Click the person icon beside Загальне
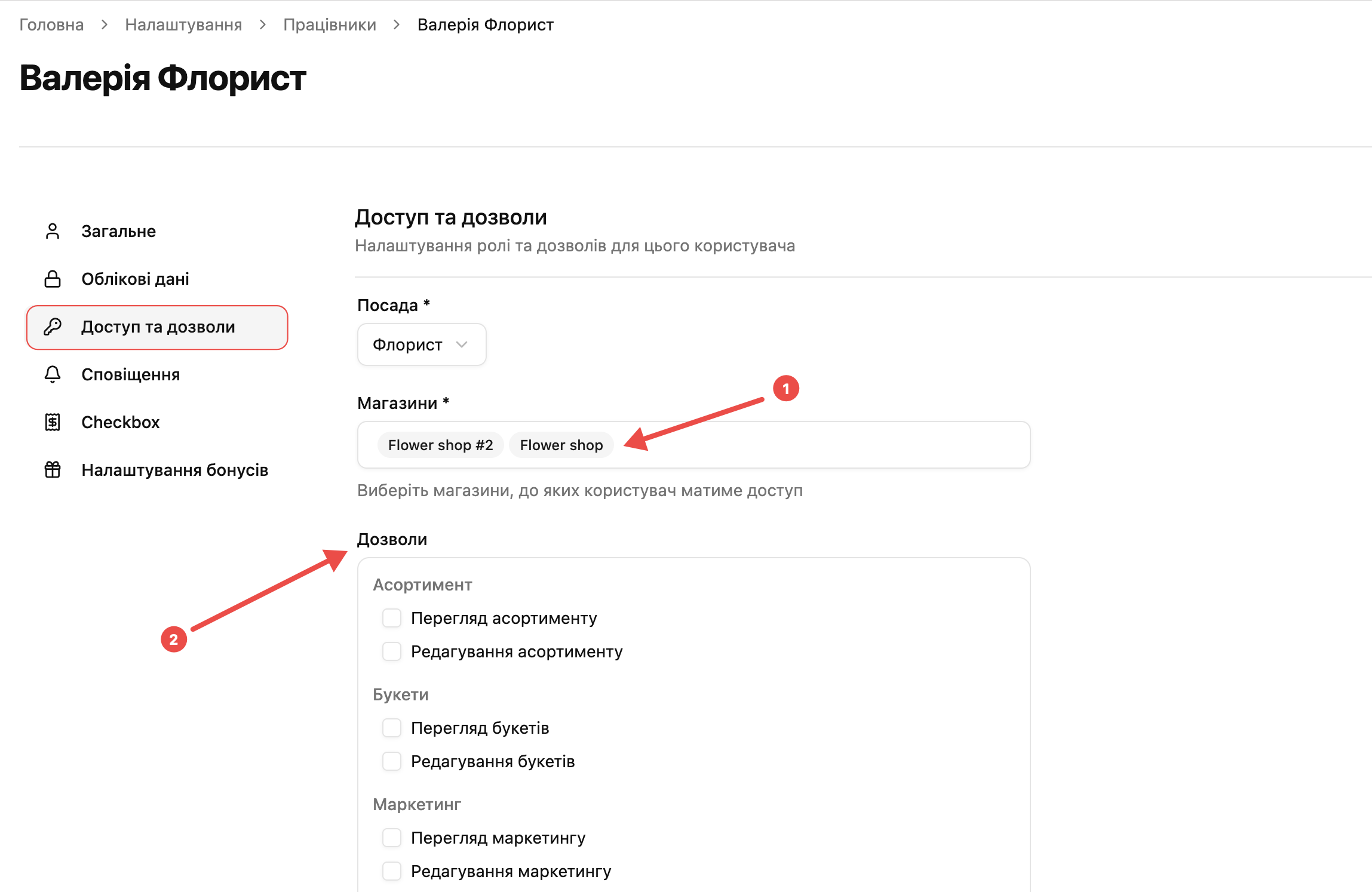The width and height of the screenshot is (1372, 892). [x=53, y=231]
